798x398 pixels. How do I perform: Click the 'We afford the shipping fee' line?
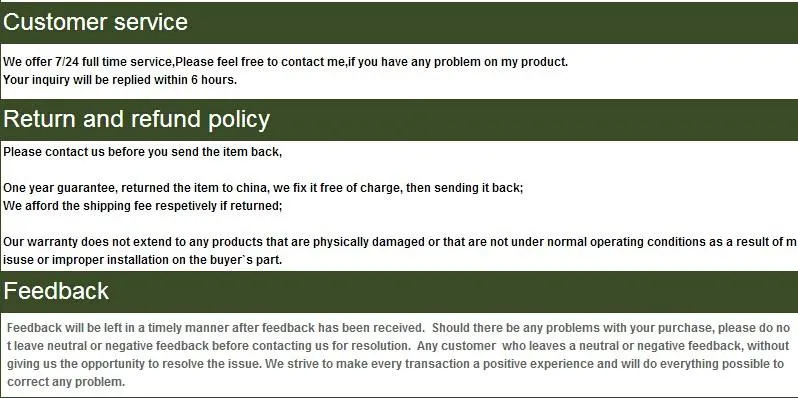click(142, 206)
